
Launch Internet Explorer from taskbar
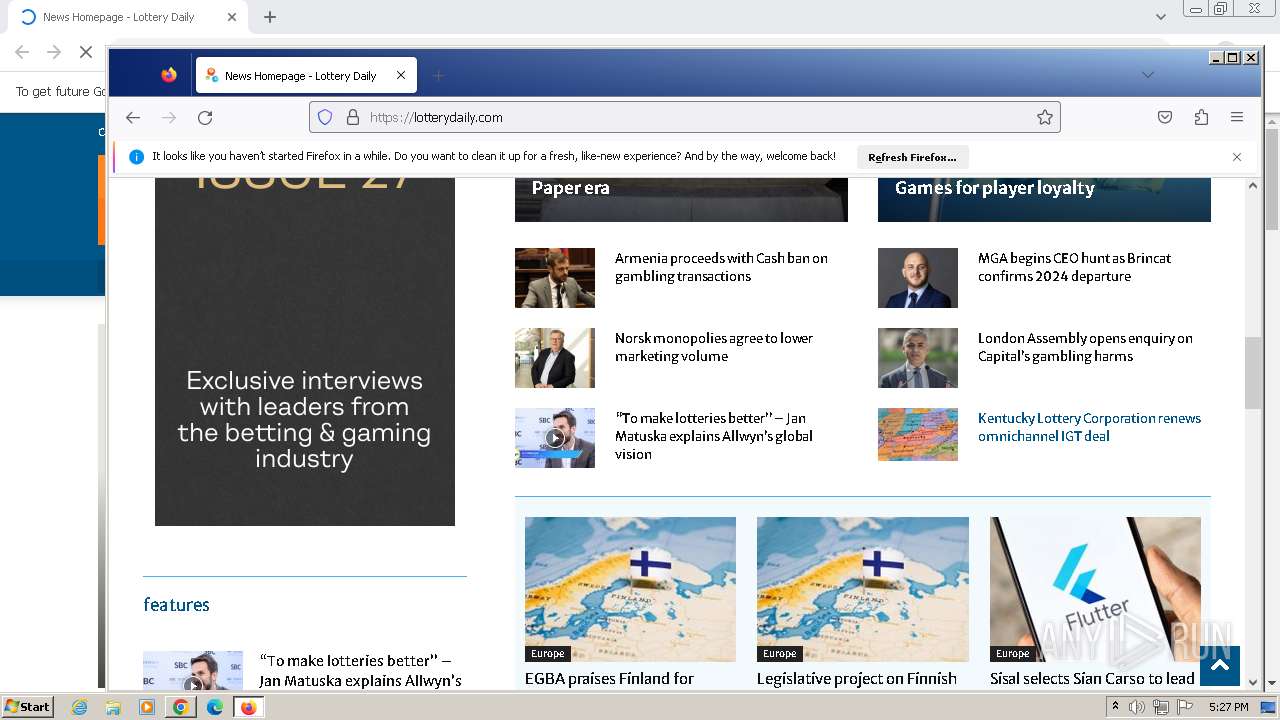[x=79, y=707]
